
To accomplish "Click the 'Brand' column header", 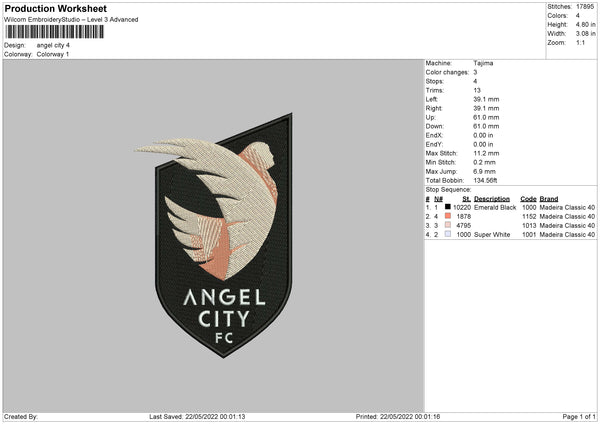I will coord(549,199).
